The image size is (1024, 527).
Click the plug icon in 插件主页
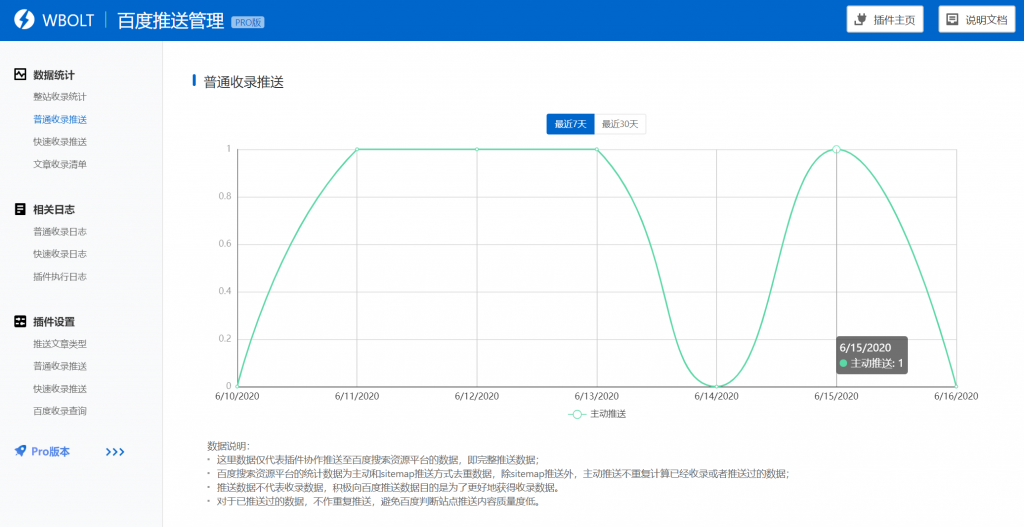(860, 20)
